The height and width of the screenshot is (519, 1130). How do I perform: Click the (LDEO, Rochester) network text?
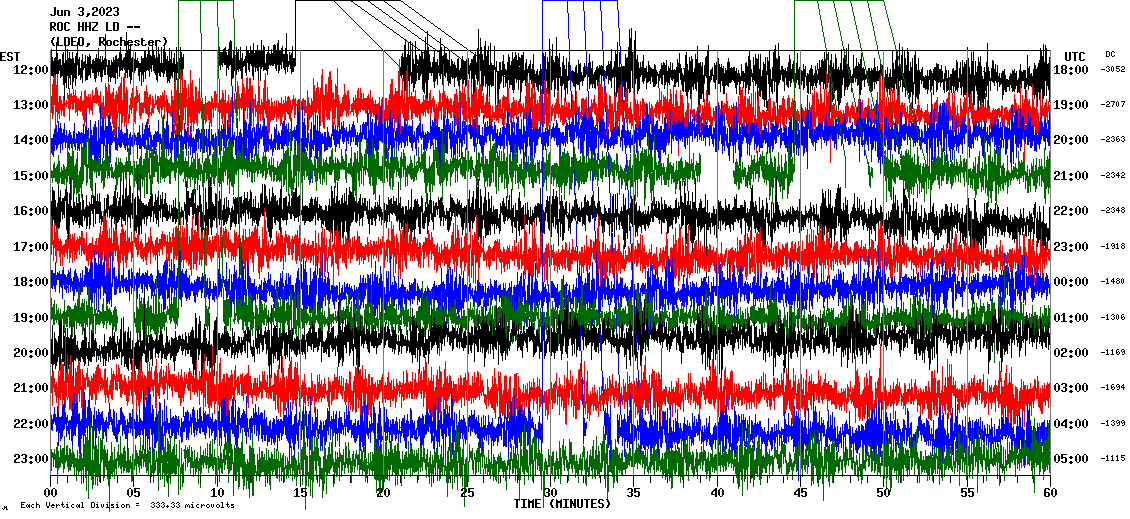[x=108, y=42]
